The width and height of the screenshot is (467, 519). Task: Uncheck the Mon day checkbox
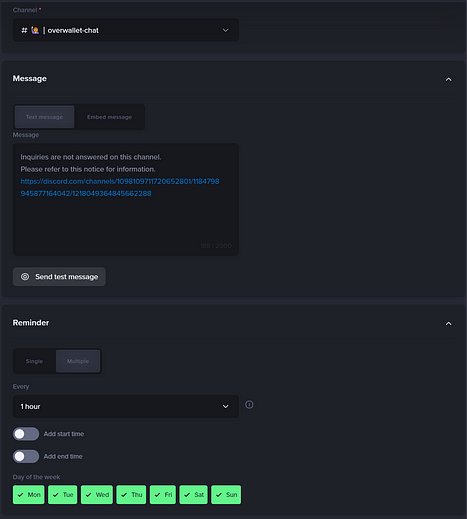tap(29, 495)
